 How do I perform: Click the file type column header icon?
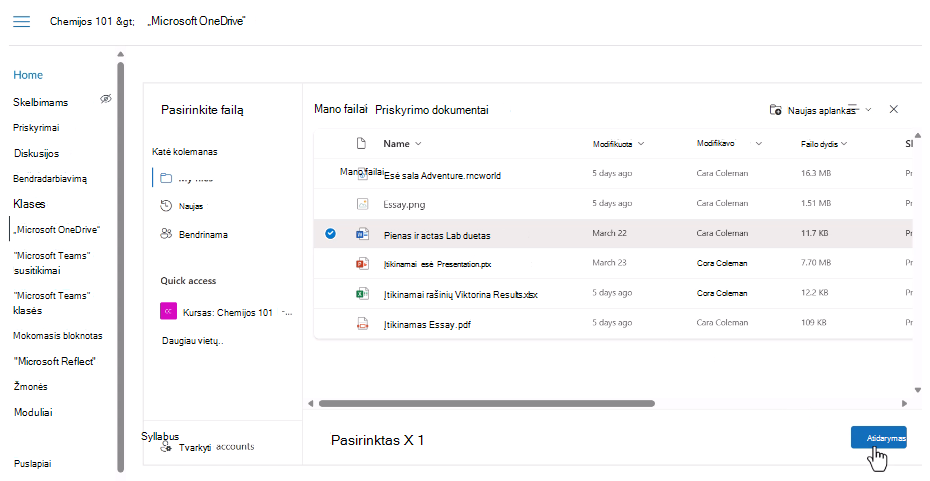[x=361, y=144]
